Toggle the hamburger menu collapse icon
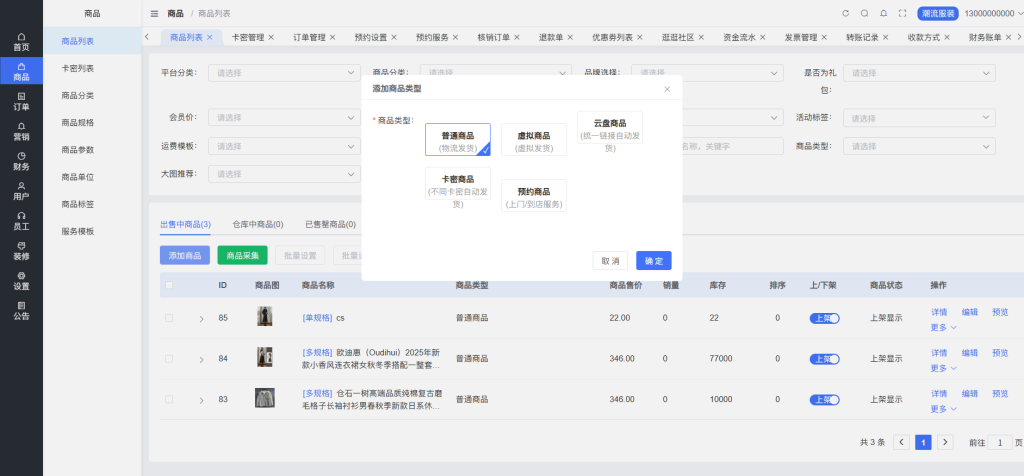The height and width of the screenshot is (476, 1024). click(x=154, y=14)
